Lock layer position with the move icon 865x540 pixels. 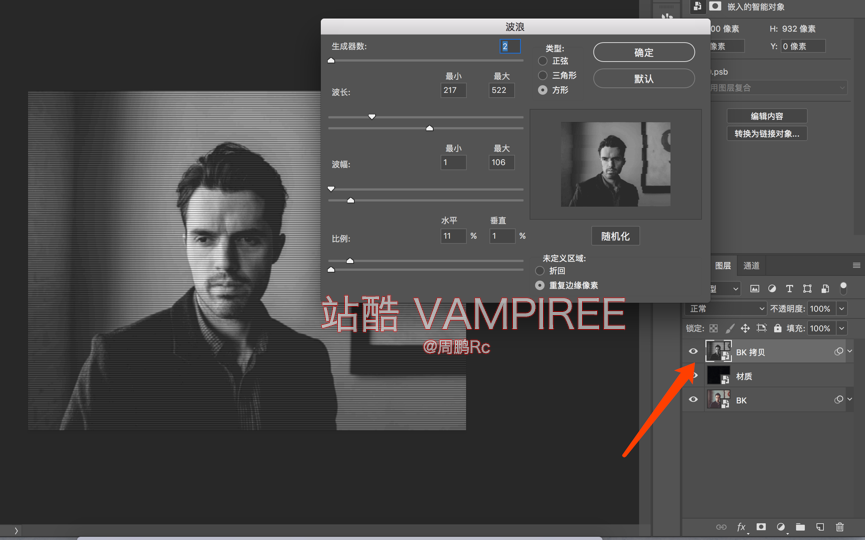coord(745,328)
